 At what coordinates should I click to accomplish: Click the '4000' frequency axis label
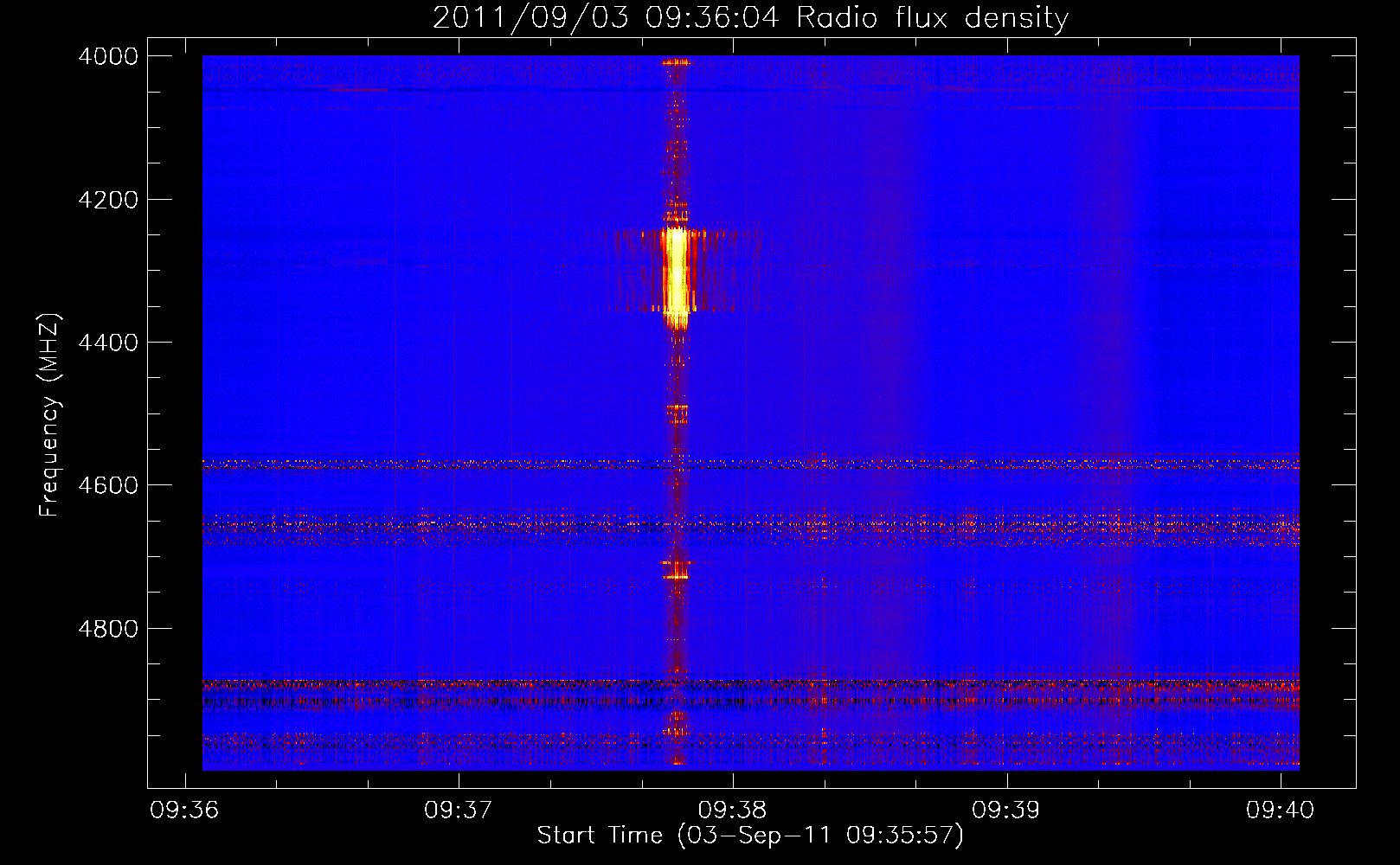point(108,56)
